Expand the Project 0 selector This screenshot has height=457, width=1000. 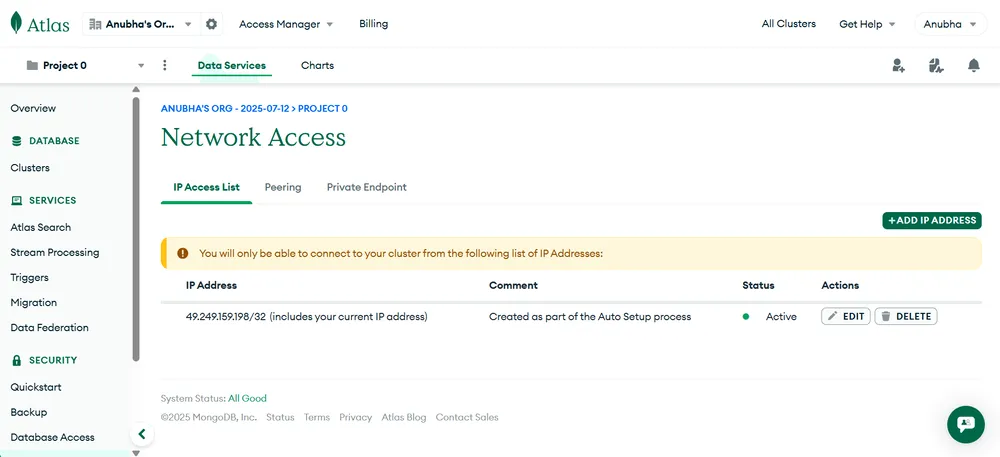pos(85,66)
